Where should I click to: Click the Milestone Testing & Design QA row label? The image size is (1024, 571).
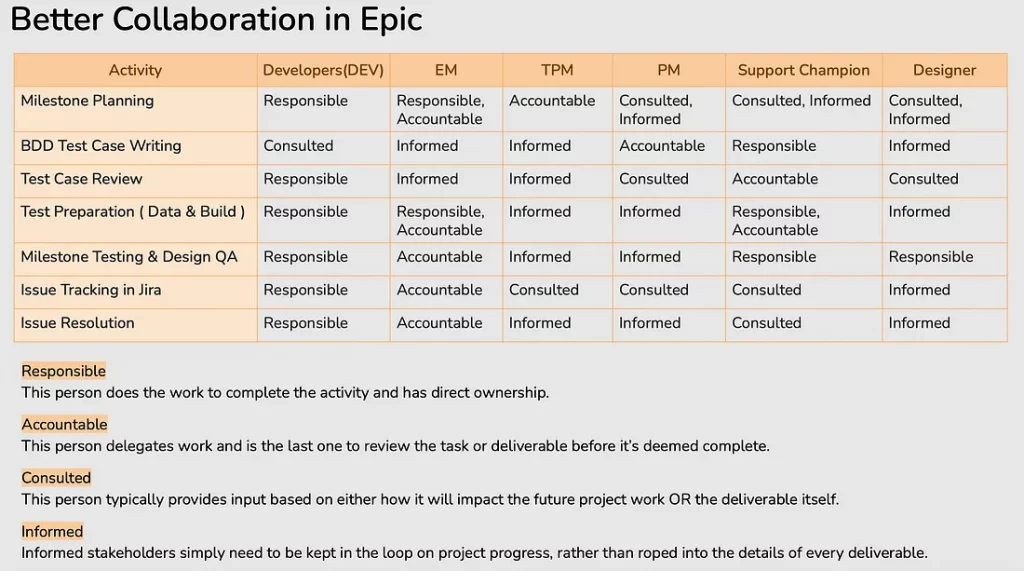point(129,257)
